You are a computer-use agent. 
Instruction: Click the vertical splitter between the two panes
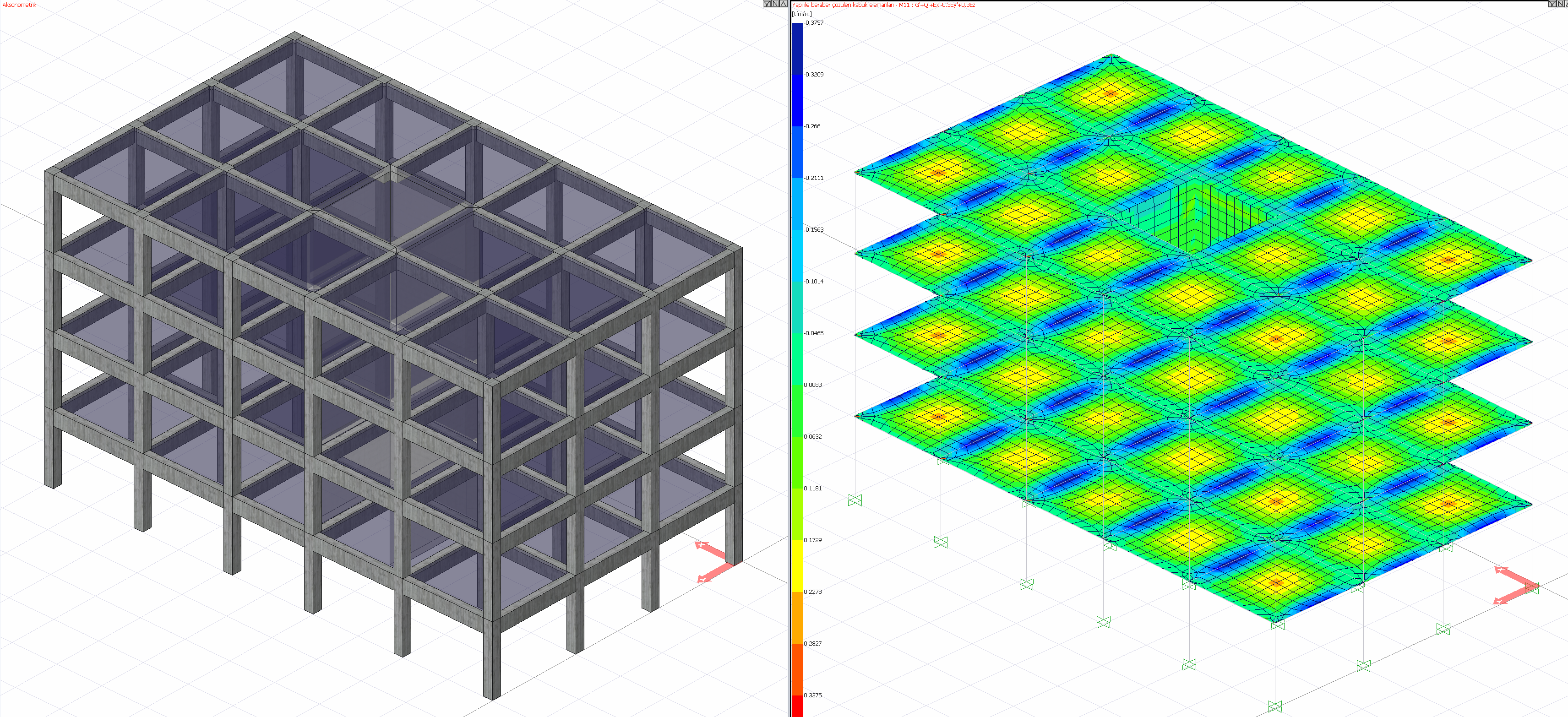point(789,359)
